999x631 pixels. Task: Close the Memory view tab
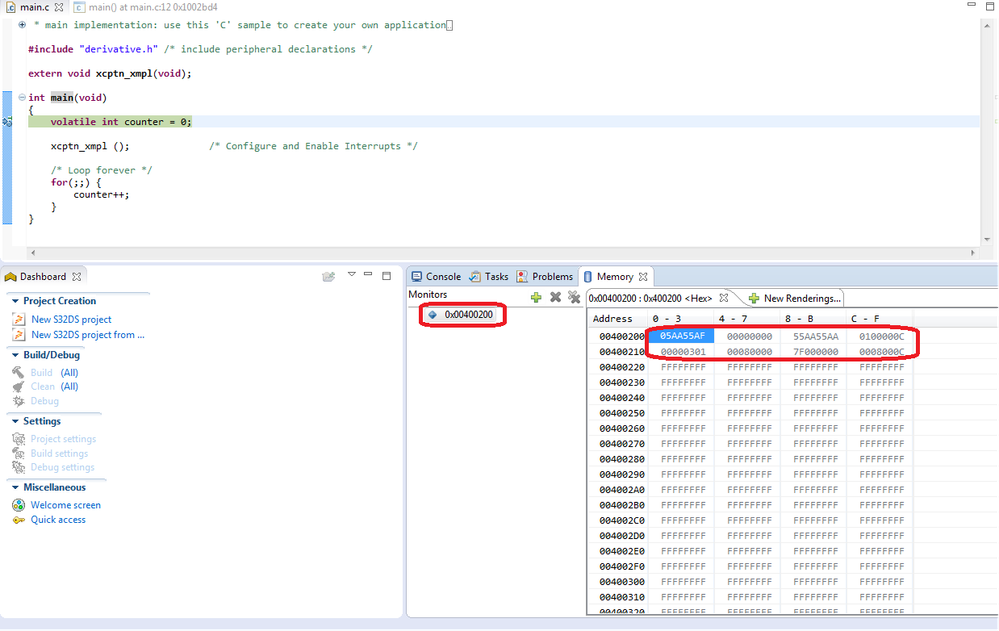click(643, 277)
